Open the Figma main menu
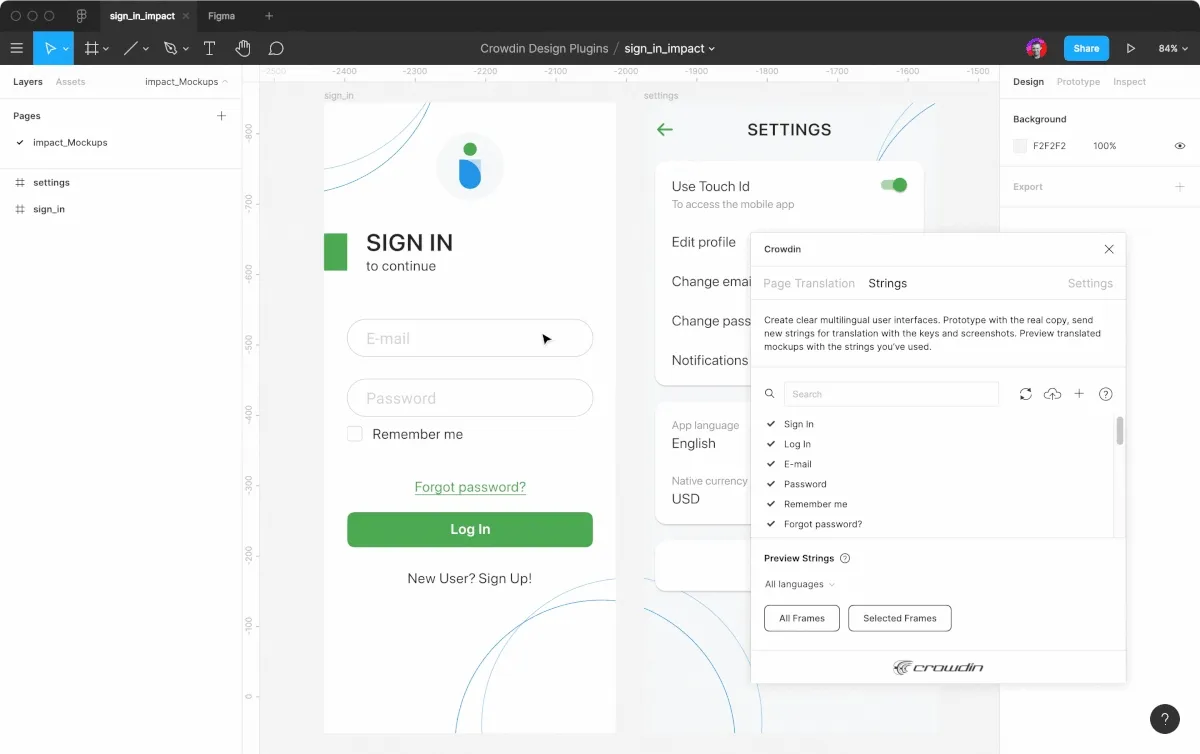 (16, 48)
